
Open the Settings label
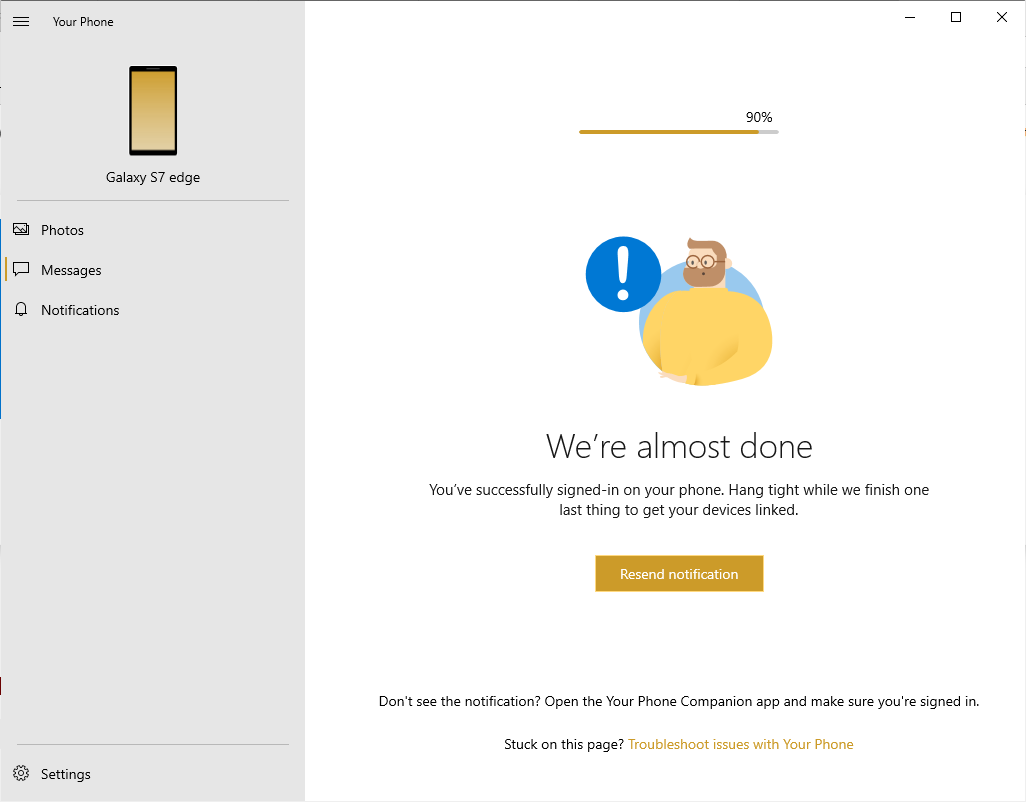[x=65, y=774]
